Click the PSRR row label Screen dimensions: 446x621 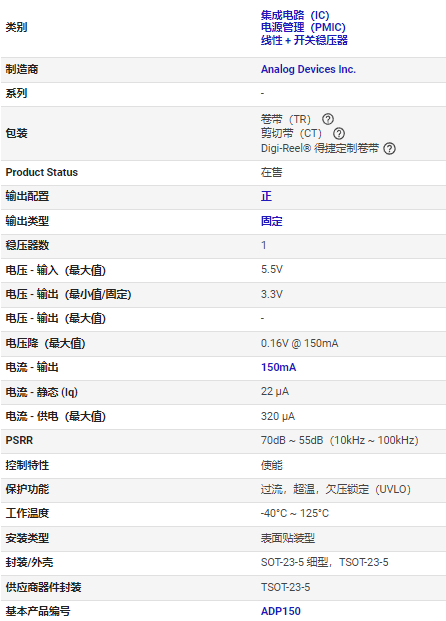19,440
